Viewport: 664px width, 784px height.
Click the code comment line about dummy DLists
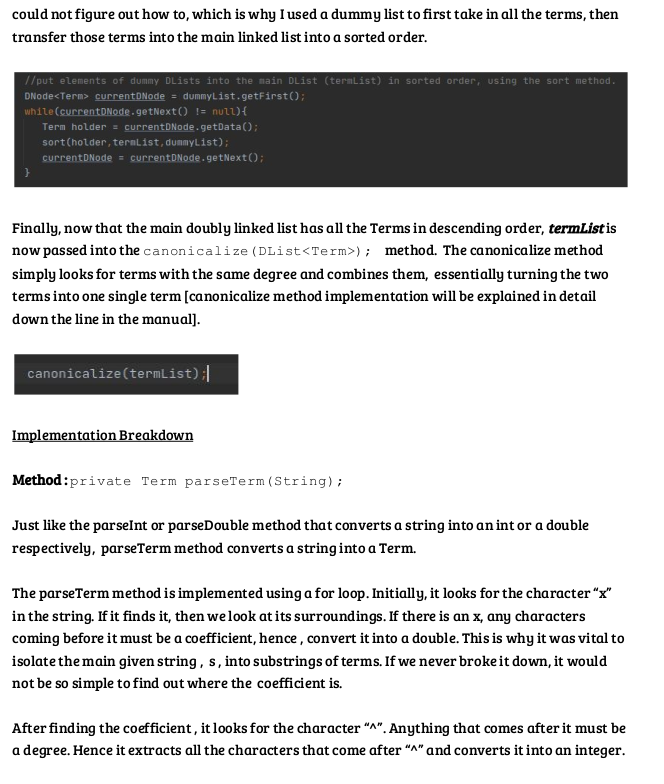(x=320, y=81)
